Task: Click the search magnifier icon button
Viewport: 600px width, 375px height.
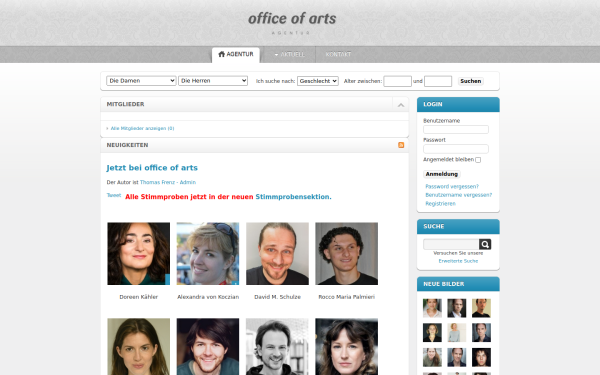Action: [485, 244]
